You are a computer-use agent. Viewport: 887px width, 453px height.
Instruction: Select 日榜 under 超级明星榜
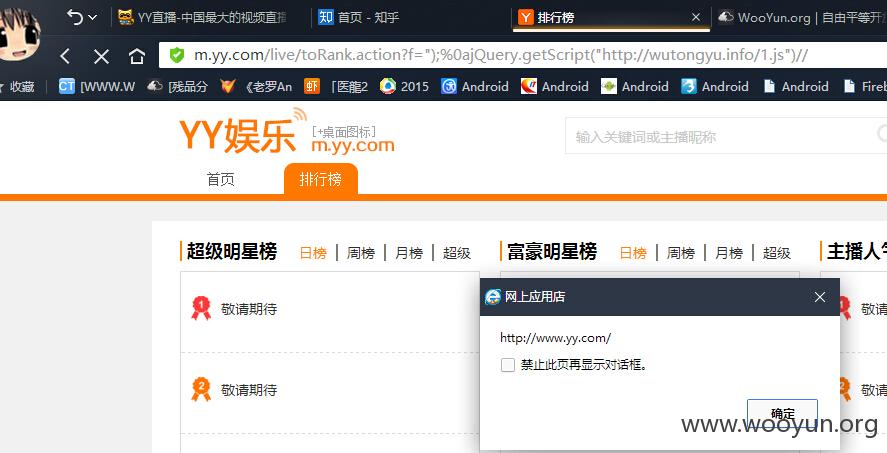(x=313, y=253)
